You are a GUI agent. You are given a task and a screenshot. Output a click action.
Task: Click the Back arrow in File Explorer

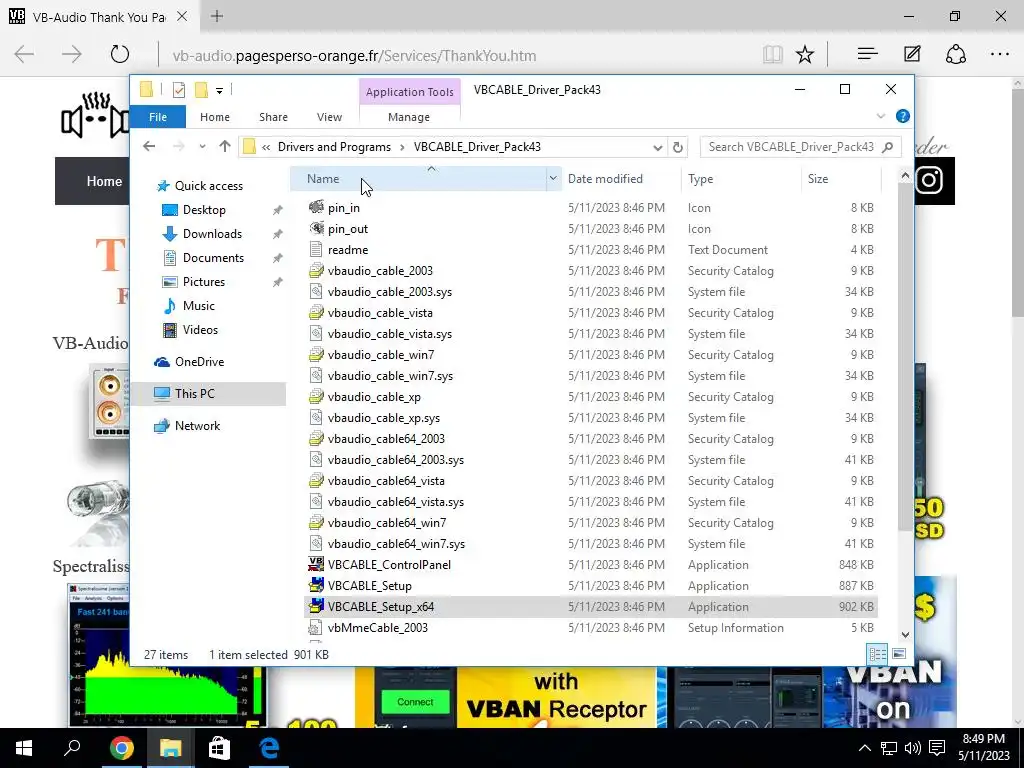coord(149,146)
